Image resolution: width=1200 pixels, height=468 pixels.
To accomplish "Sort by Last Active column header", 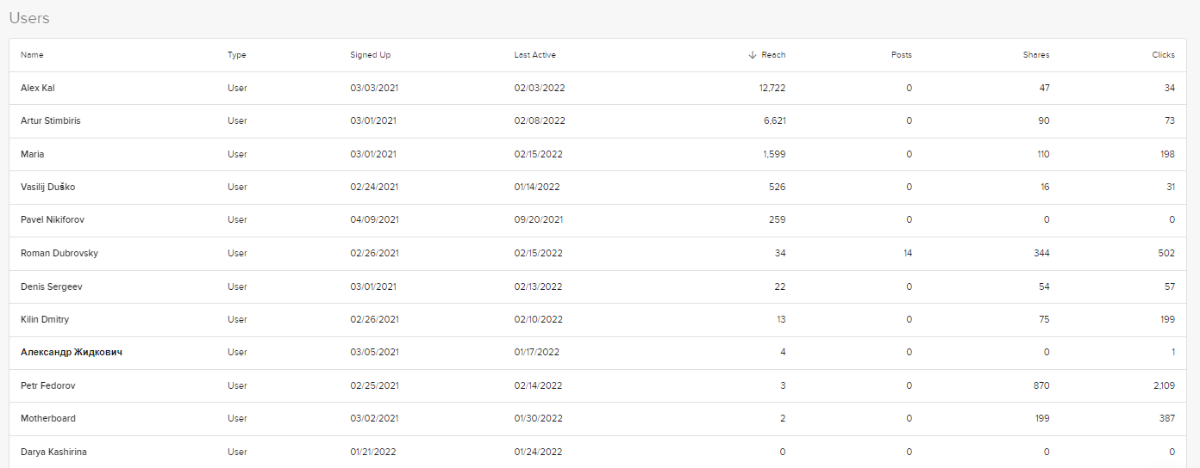I will point(535,55).
